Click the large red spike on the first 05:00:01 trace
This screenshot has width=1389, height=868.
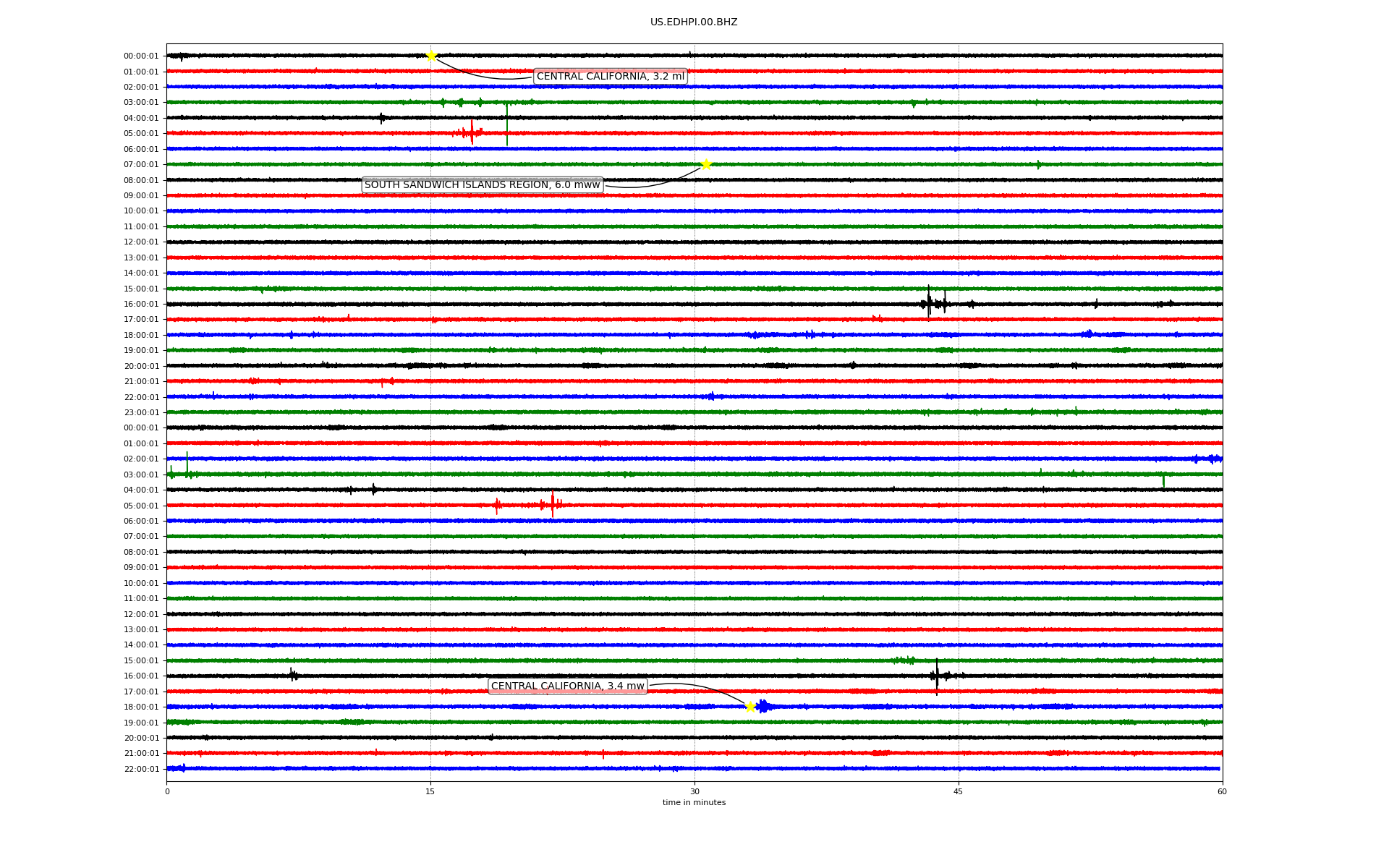pos(472,132)
